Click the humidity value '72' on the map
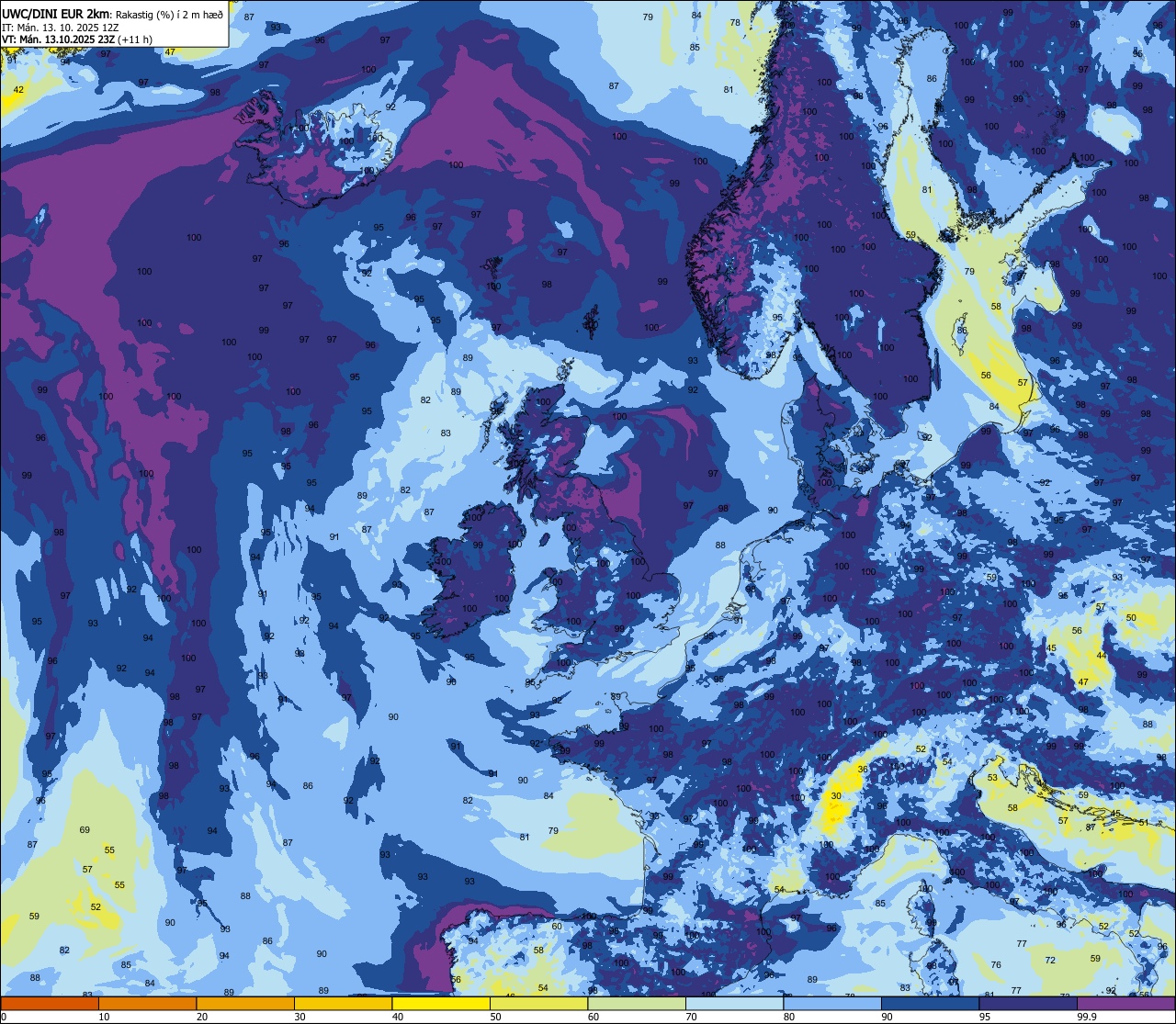The image size is (1176, 1024). (1050, 961)
